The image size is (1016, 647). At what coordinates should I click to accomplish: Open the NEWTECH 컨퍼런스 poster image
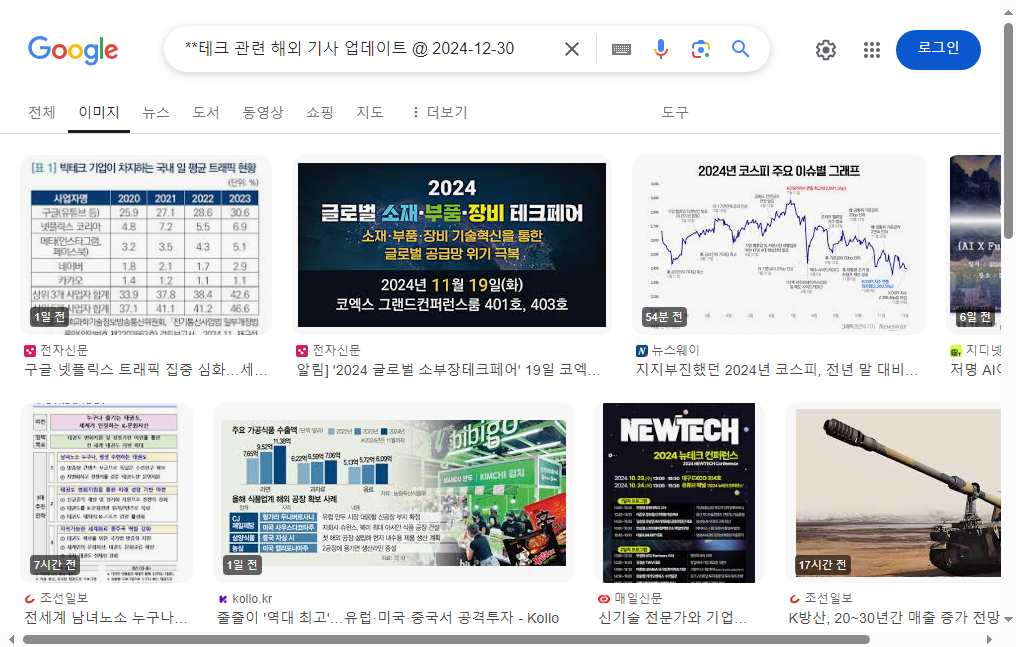678,493
